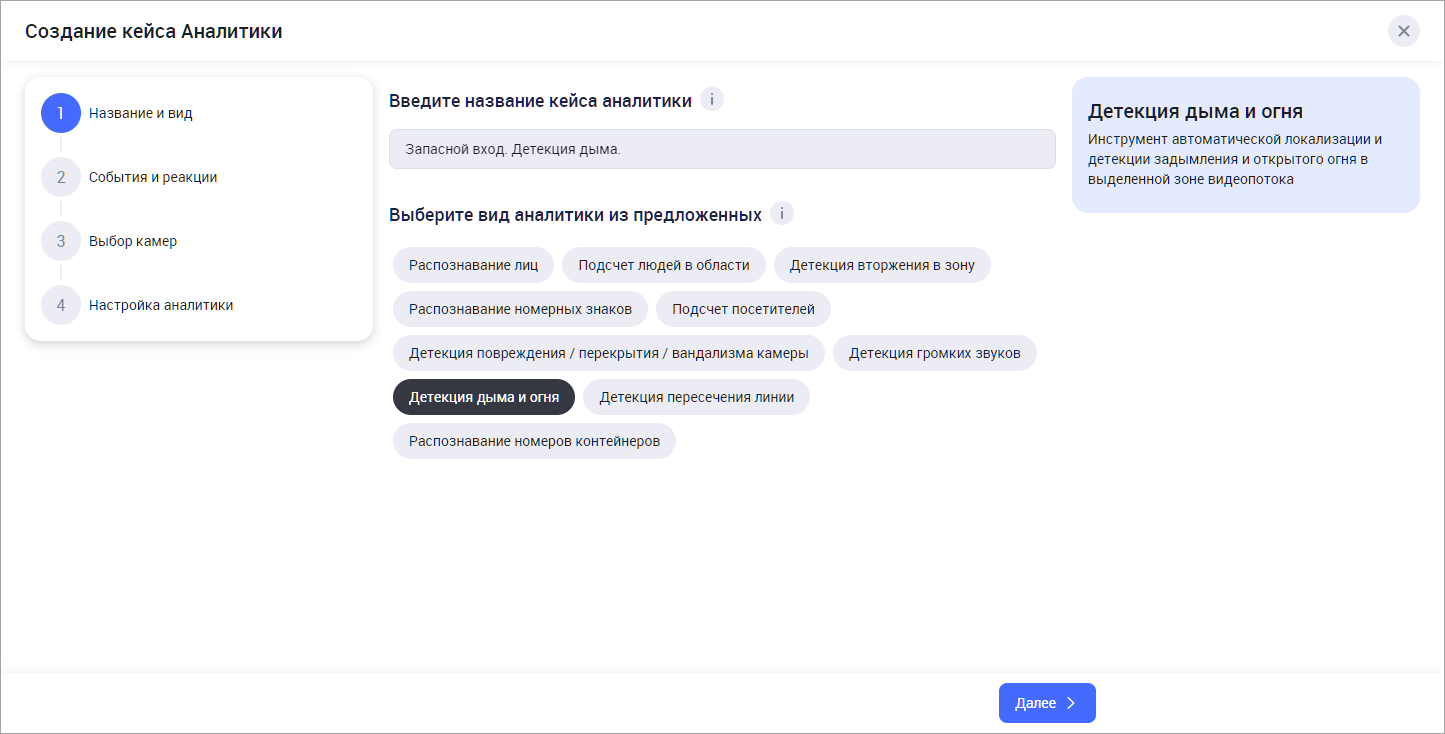Choose Детекция пересечения линии analytics
Image resolution: width=1445 pixels, height=734 pixels.
click(x=696, y=397)
